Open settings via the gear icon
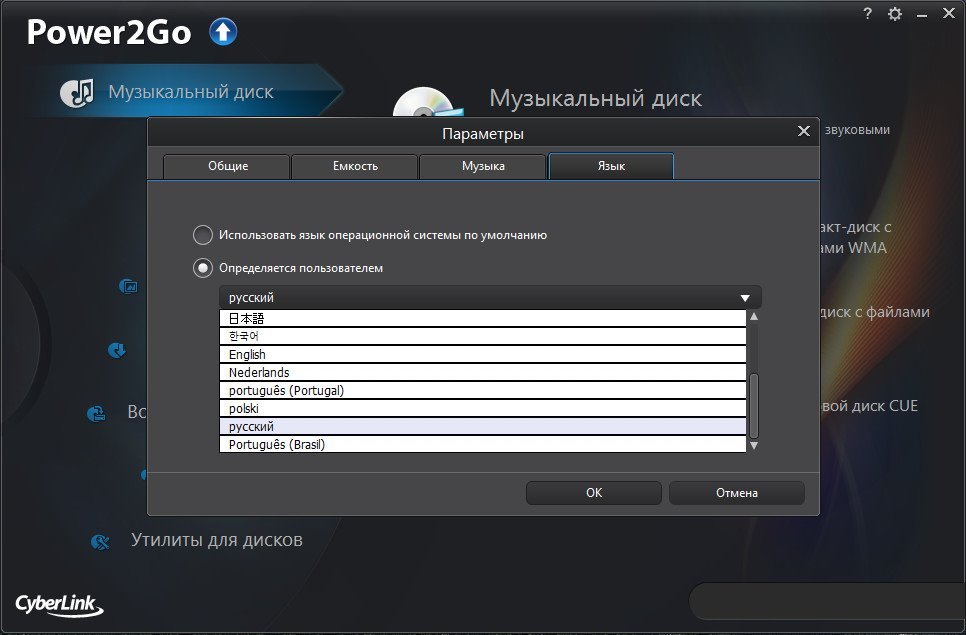Screen dimensions: 966x635 coord(895,14)
